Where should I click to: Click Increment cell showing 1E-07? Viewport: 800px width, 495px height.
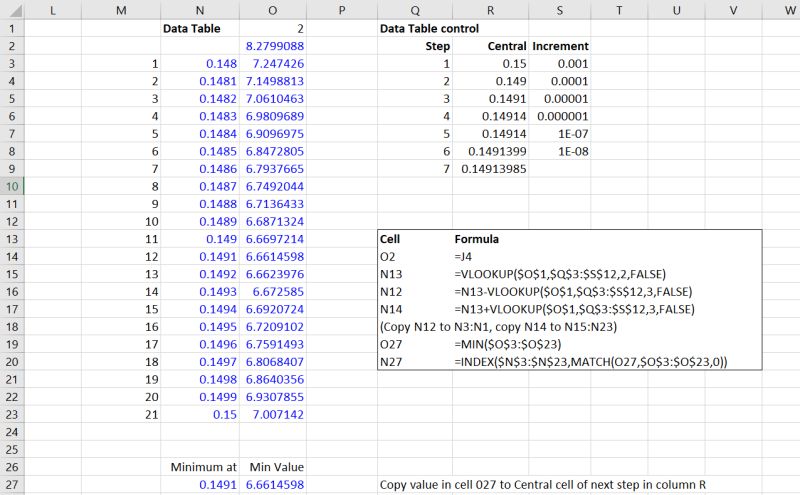pos(560,134)
